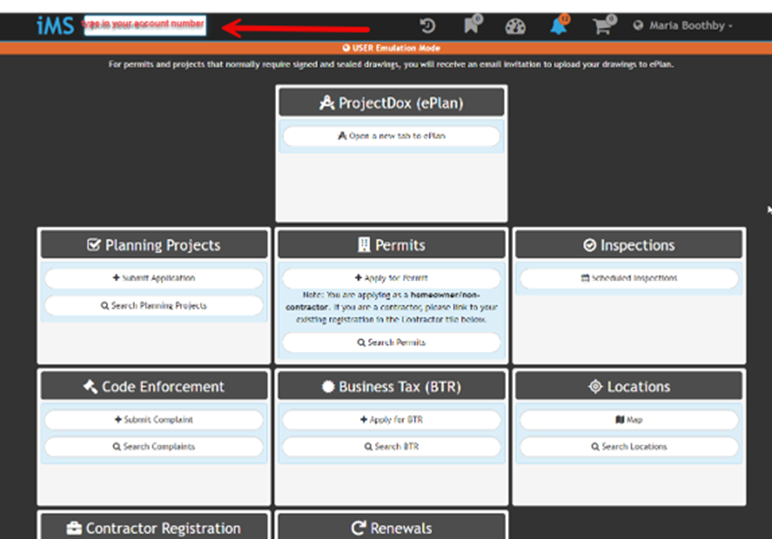The height and width of the screenshot is (539, 772).
Task: Click the Contractor Registration header
Action: (x=154, y=528)
